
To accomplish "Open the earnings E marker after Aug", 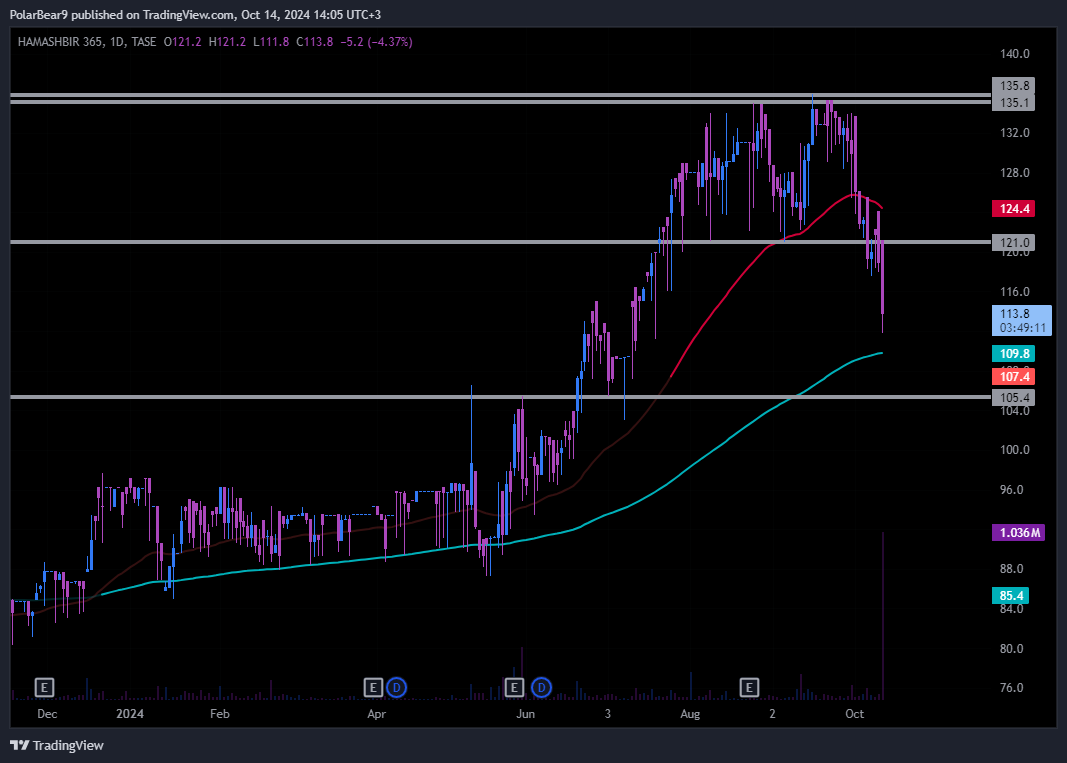I will 749,687.
